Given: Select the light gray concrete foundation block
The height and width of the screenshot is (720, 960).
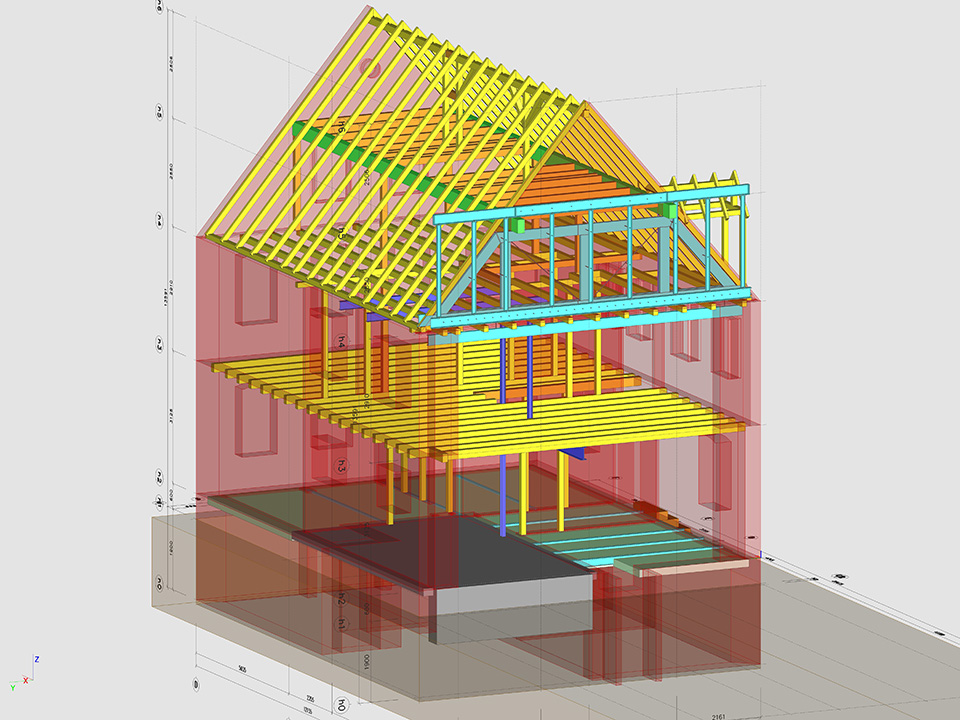Looking at the screenshot, I should 510,600.
